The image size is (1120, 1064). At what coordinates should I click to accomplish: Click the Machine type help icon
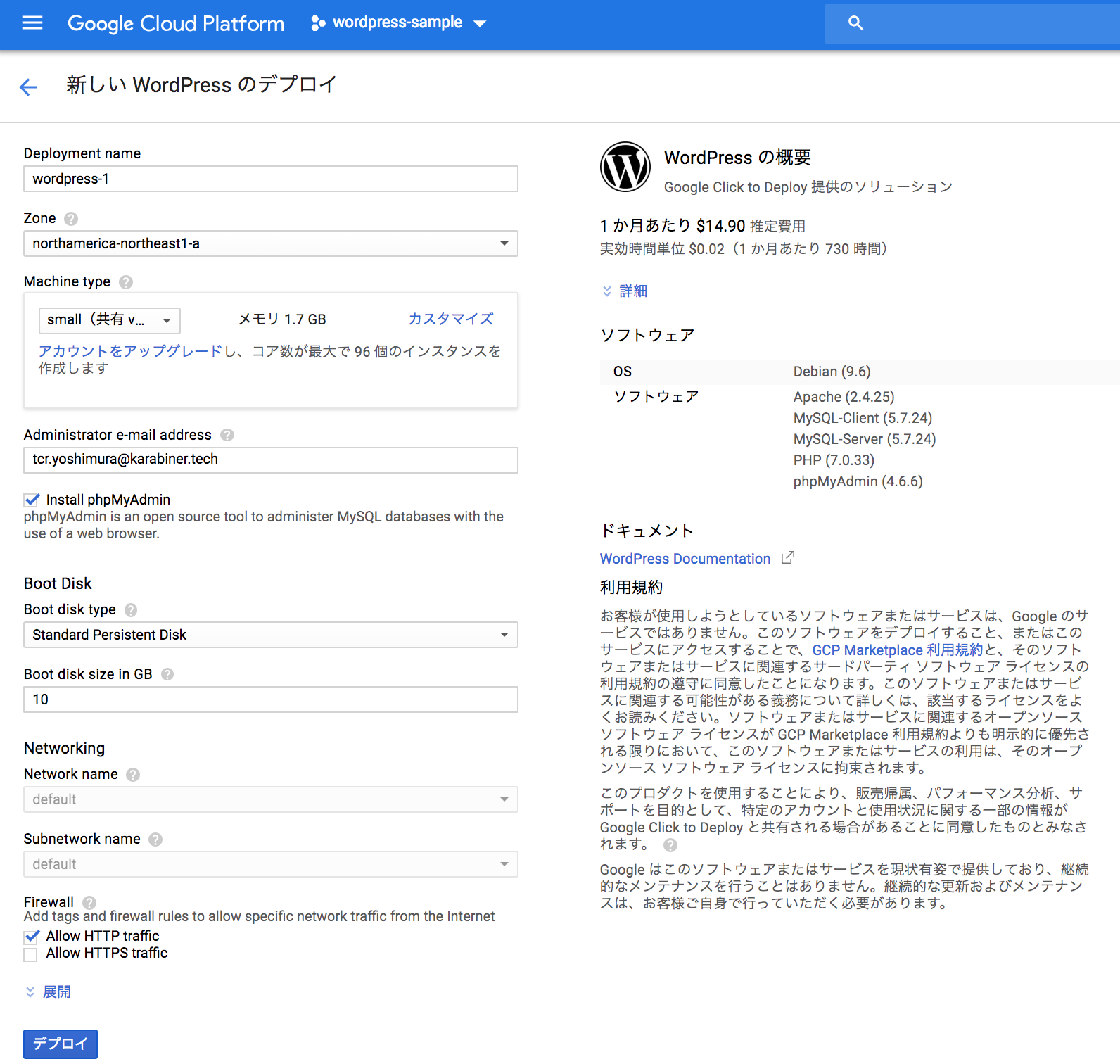[x=126, y=282]
